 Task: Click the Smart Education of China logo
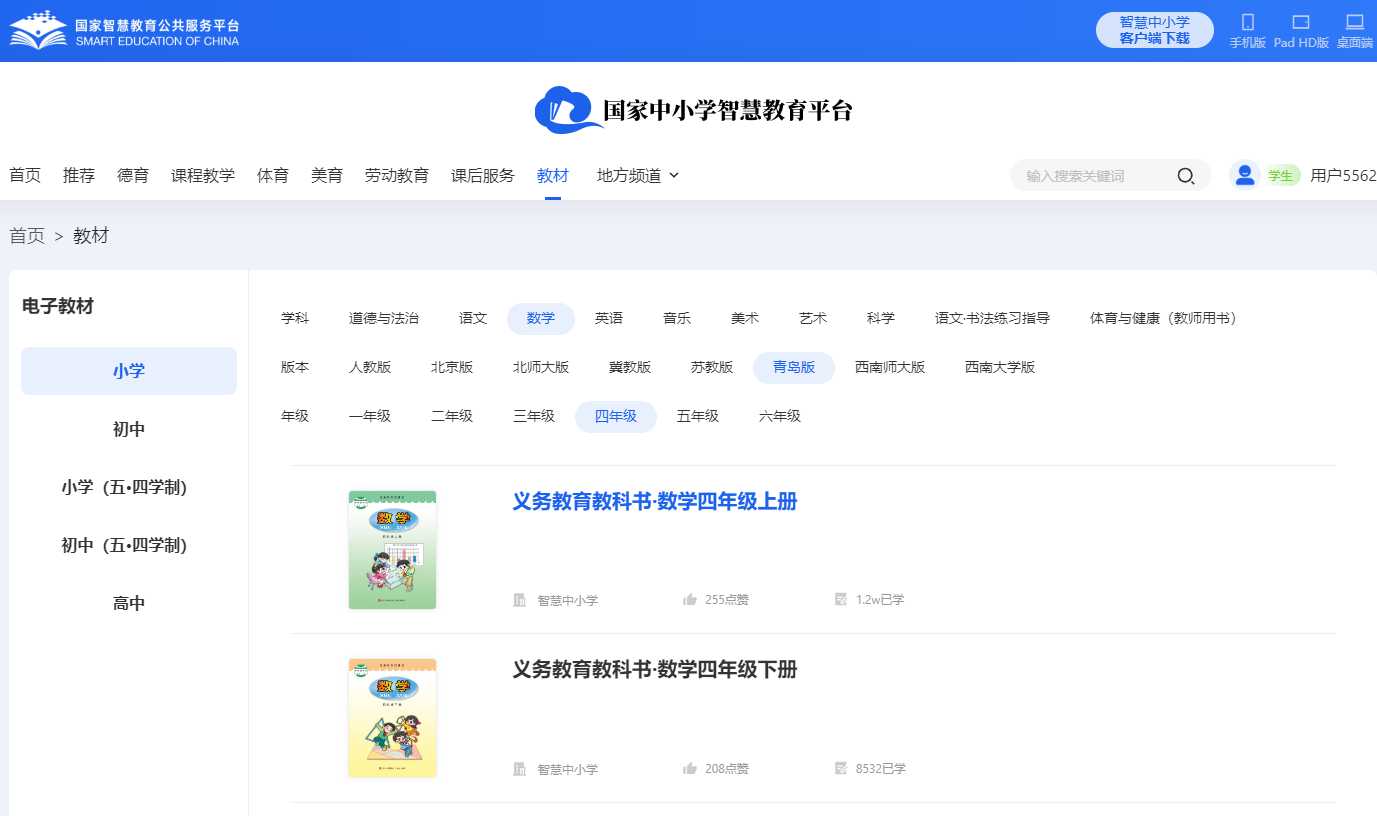pyautogui.click(x=125, y=31)
